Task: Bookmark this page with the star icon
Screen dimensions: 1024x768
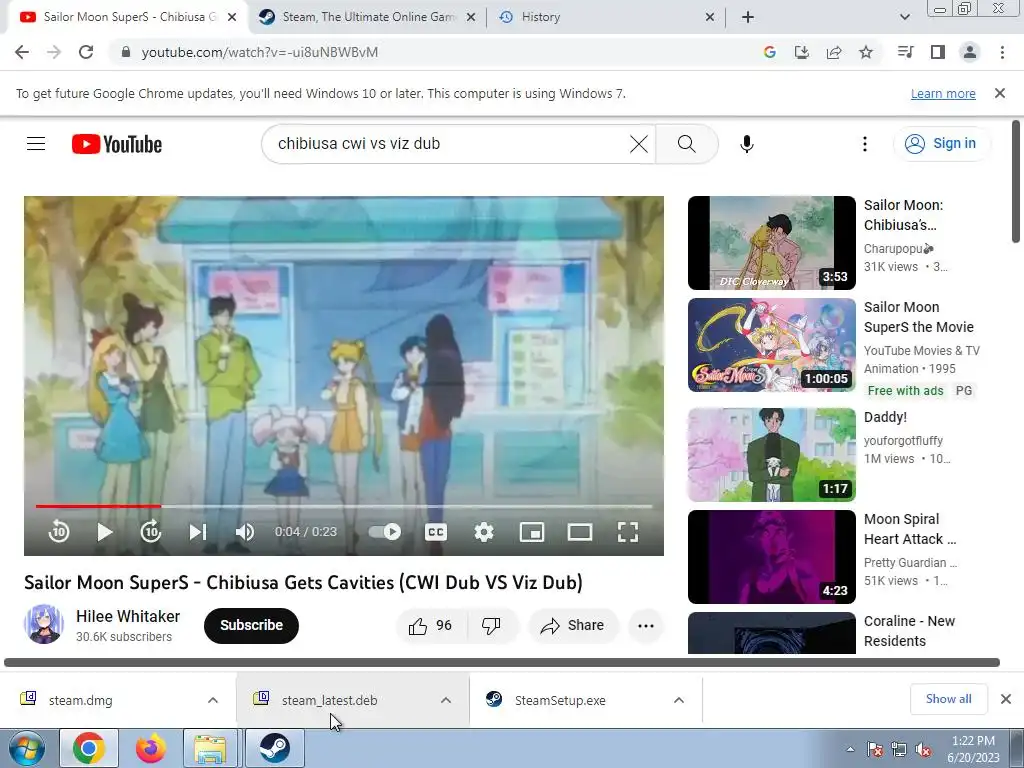Action: coord(866,52)
